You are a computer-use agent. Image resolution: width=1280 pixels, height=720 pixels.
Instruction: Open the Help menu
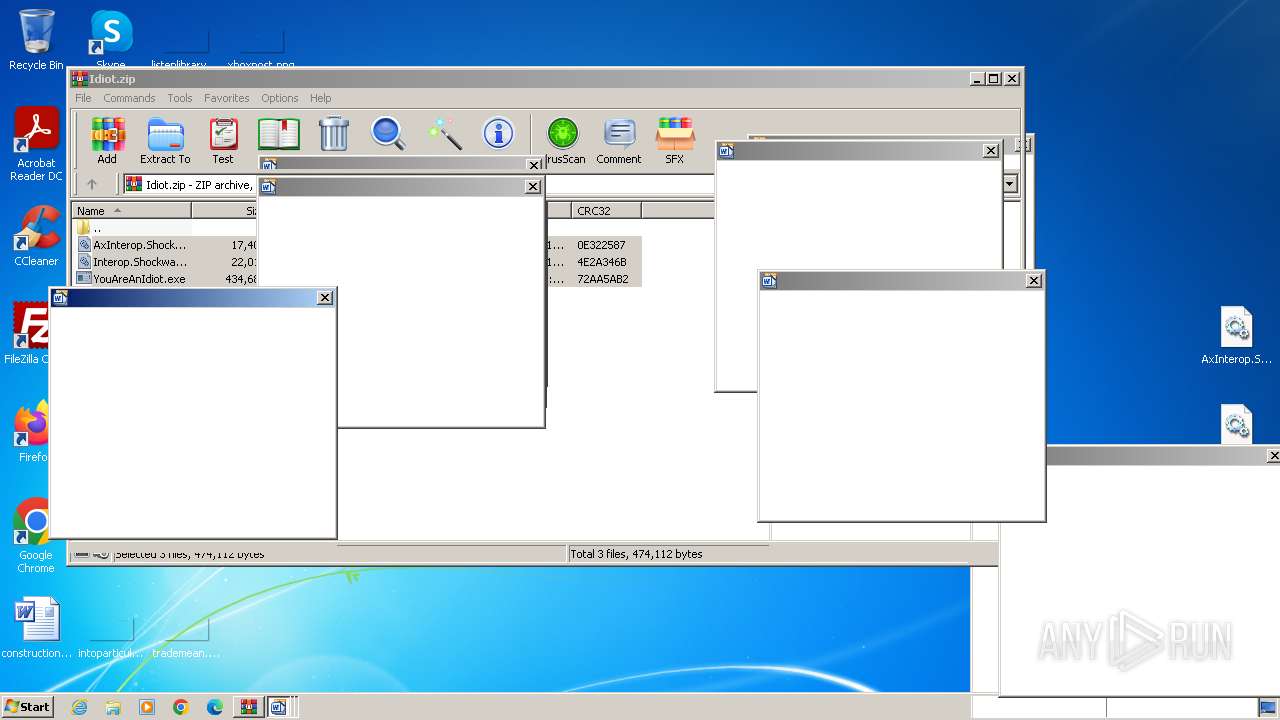point(320,98)
